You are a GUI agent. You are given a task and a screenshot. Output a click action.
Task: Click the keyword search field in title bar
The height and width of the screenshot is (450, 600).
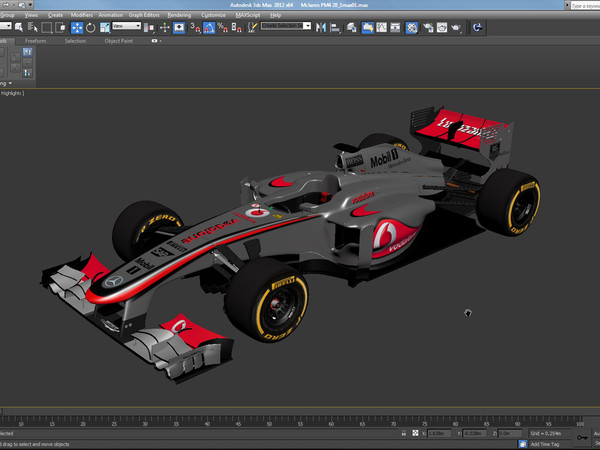pyautogui.click(x=585, y=5)
